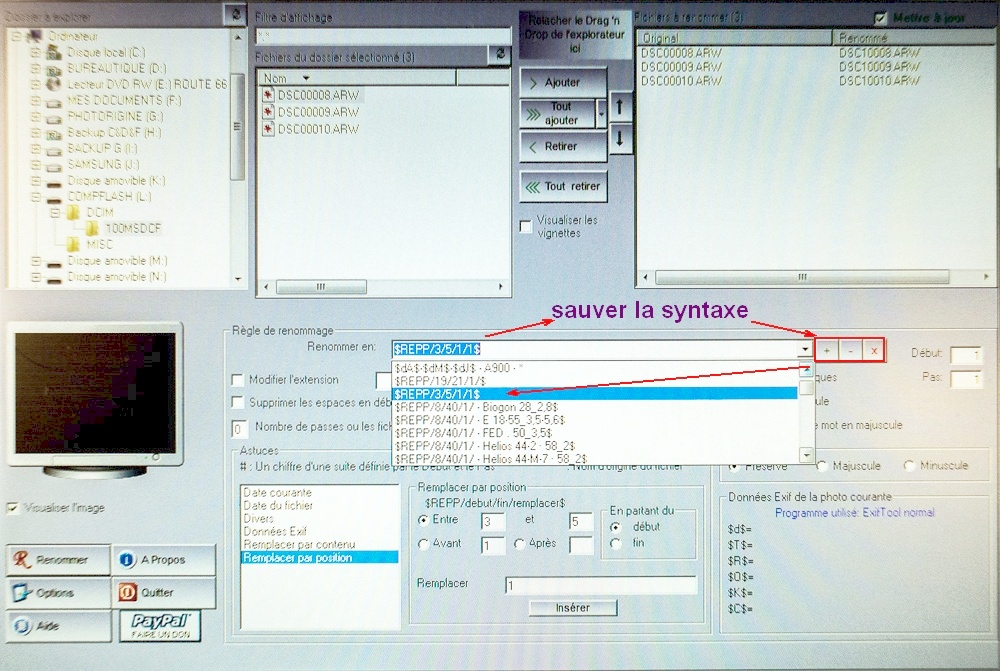The height and width of the screenshot is (671, 1000).
Task: Toggle the Modifier l'extension checkbox
Action: [x=238, y=380]
